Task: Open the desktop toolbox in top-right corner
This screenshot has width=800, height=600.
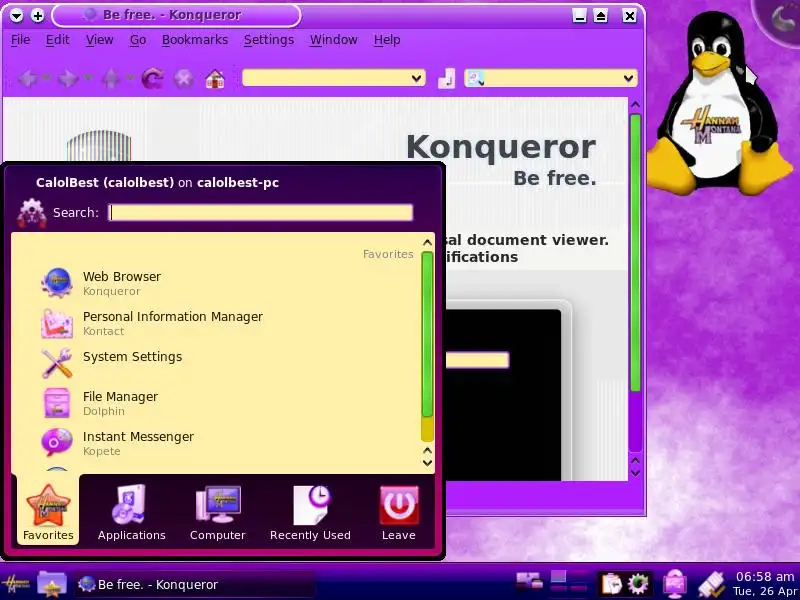Action: click(x=782, y=19)
